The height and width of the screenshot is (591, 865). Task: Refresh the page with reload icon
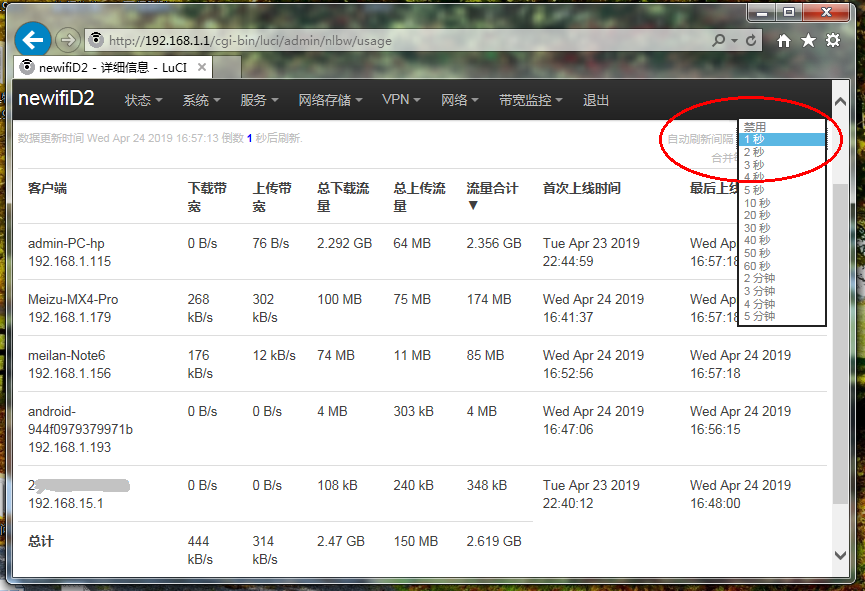point(752,41)
